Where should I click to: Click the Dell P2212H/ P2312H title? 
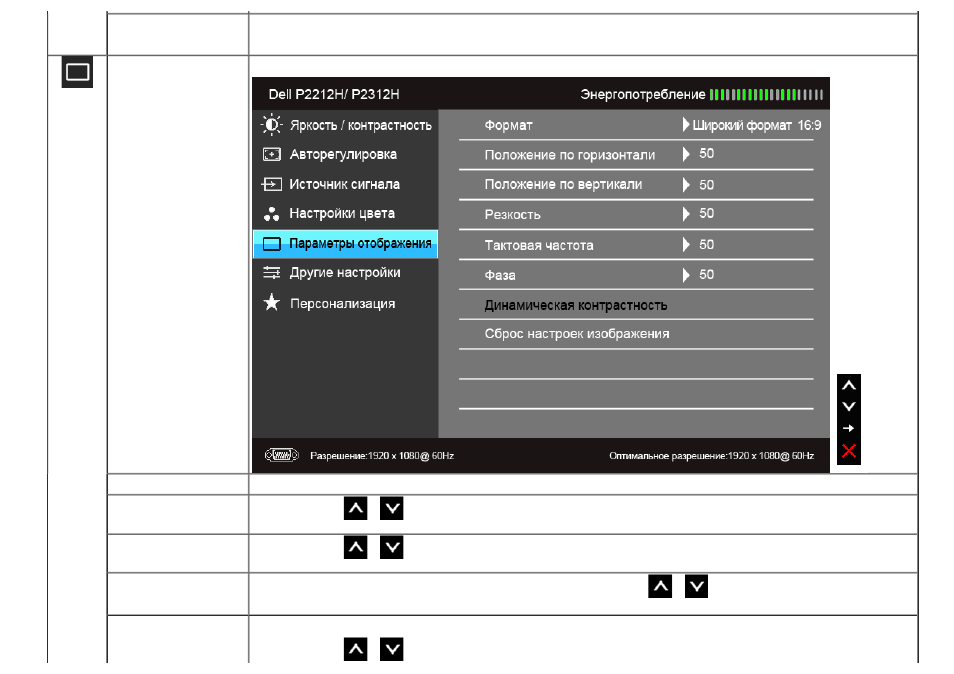tap(334, 94)
